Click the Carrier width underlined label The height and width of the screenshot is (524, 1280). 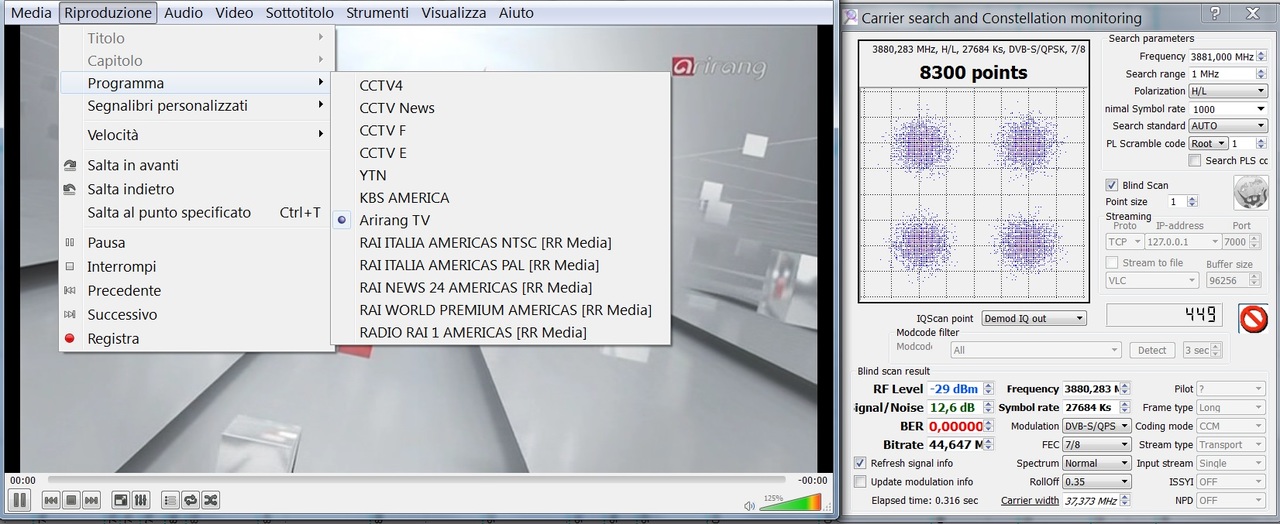click(x=1029, y=500)
